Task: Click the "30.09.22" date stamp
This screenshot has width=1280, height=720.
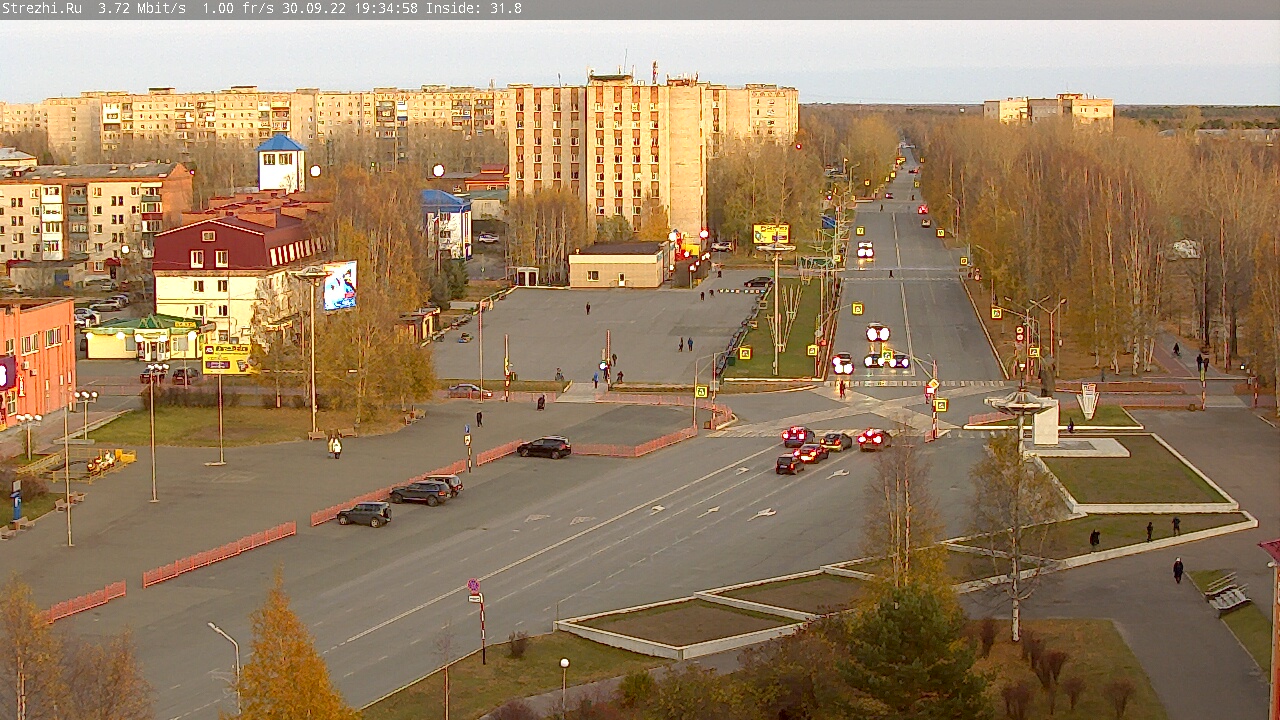Action: (314, 8)
